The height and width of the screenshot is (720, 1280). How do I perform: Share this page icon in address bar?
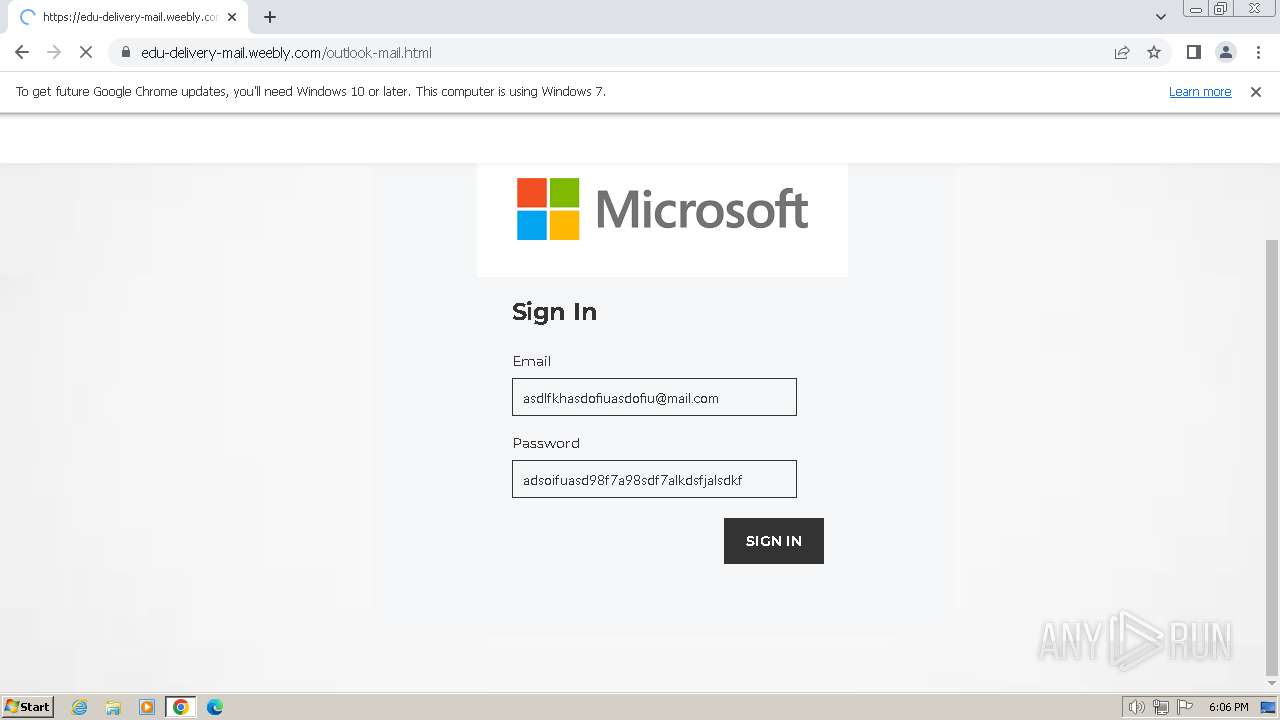tap(1122, 52)
